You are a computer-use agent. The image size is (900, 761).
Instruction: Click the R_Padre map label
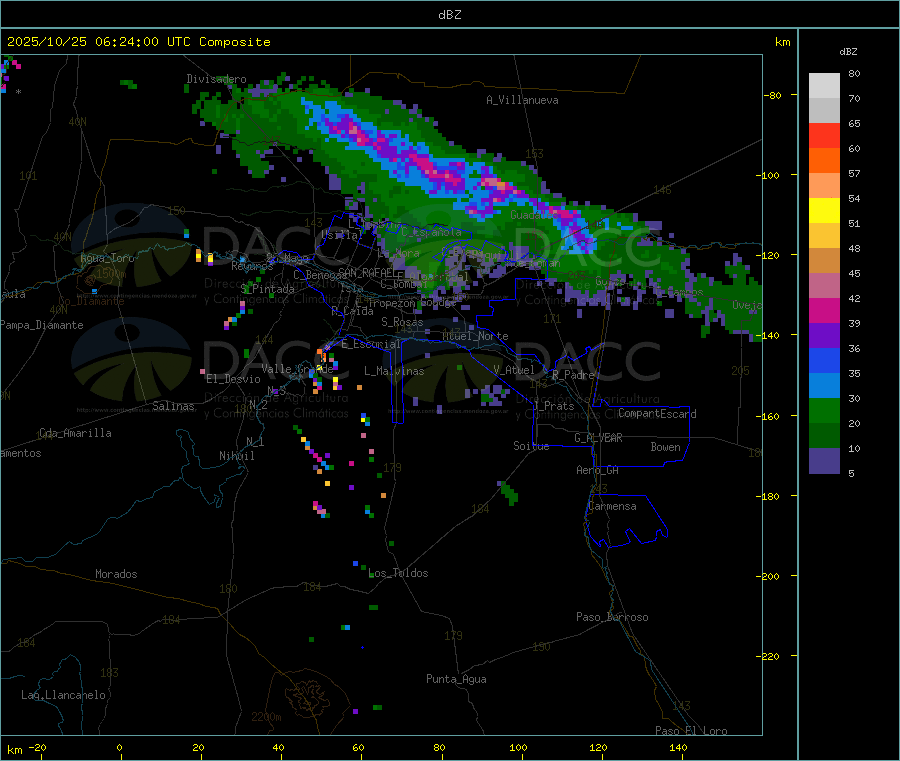pos(573,375)
